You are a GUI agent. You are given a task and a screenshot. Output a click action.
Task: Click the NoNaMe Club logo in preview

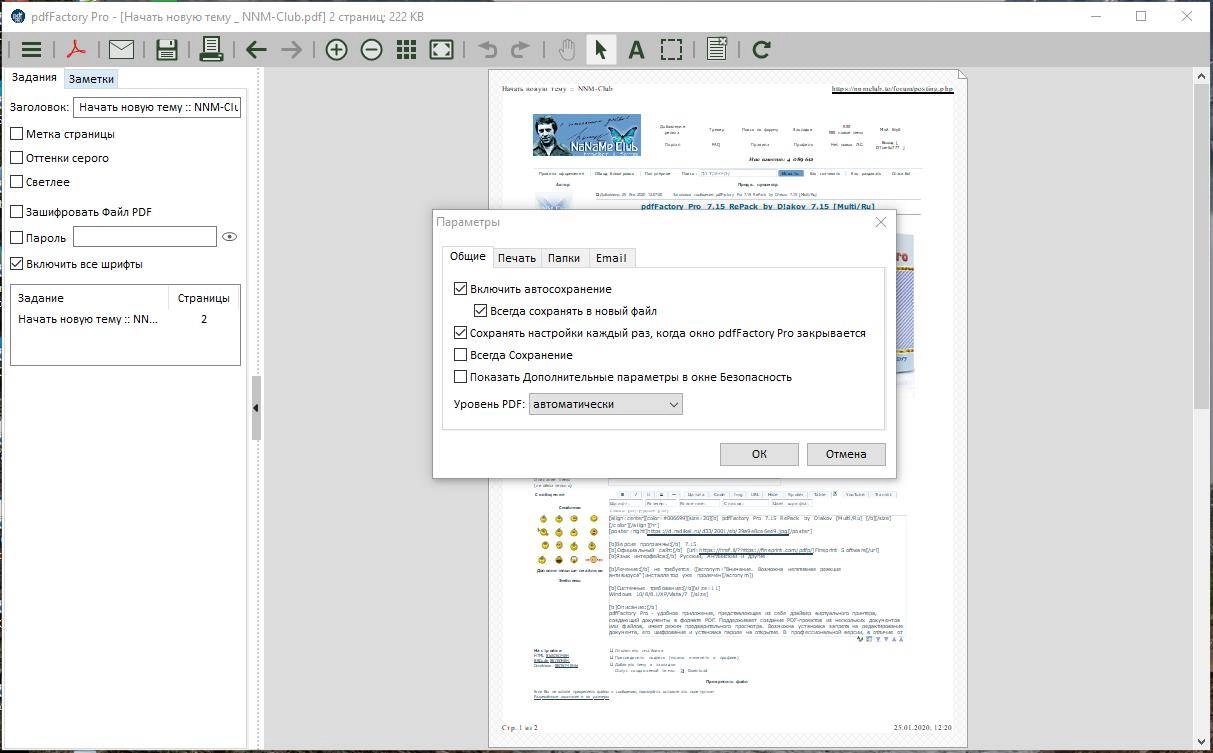click(x=586, y=135)
